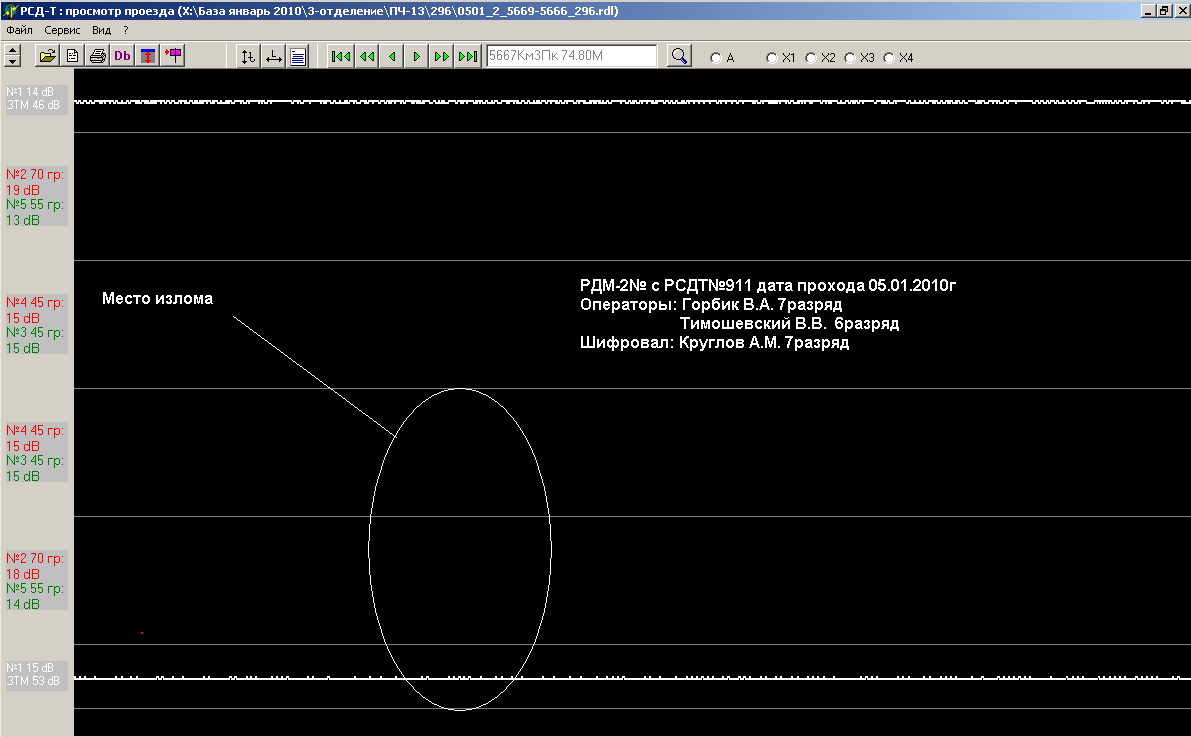1191x737 pixels.
Task: Click the document properties page icon
Action: 72,56
